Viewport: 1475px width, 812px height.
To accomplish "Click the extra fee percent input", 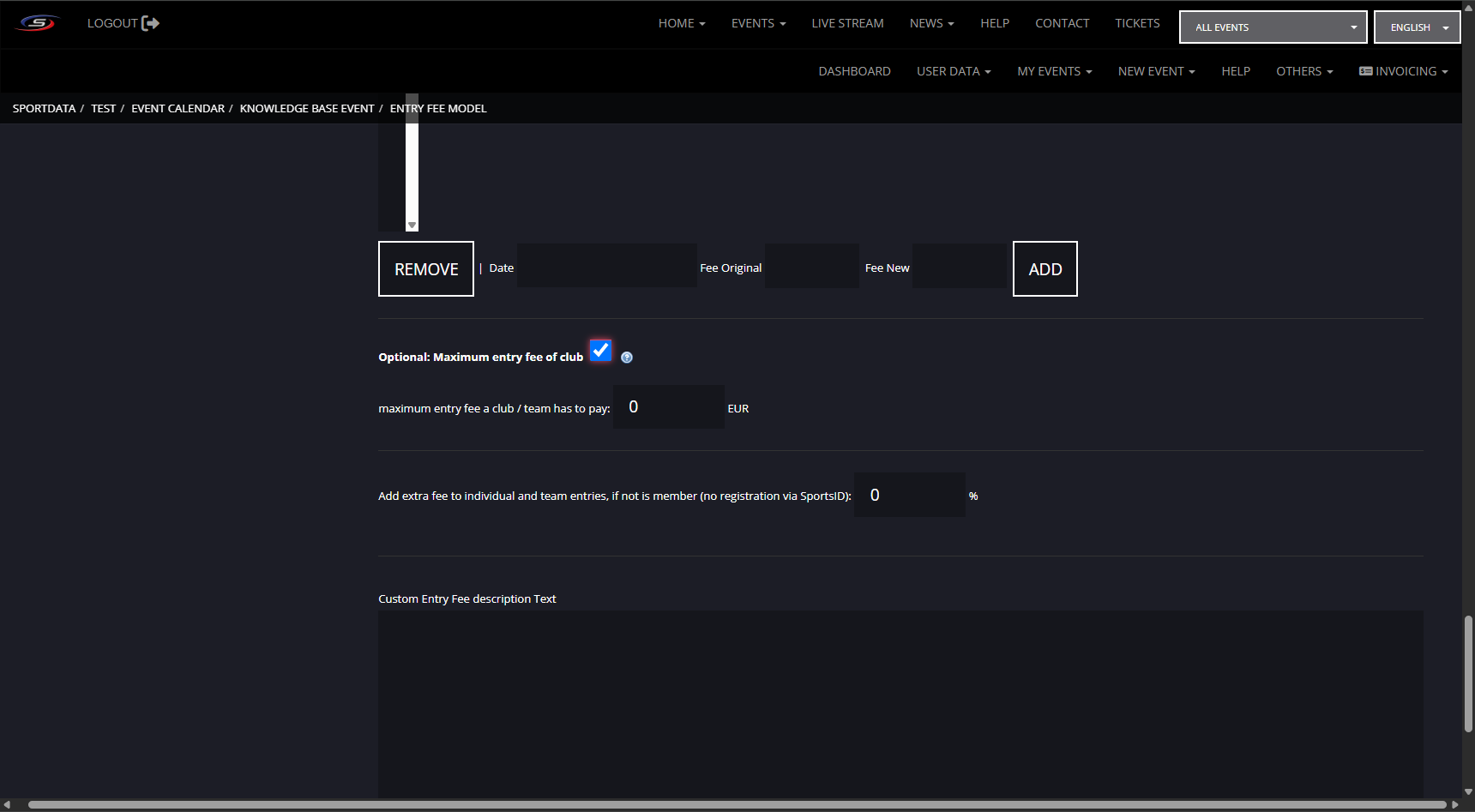I will (910, 495).
